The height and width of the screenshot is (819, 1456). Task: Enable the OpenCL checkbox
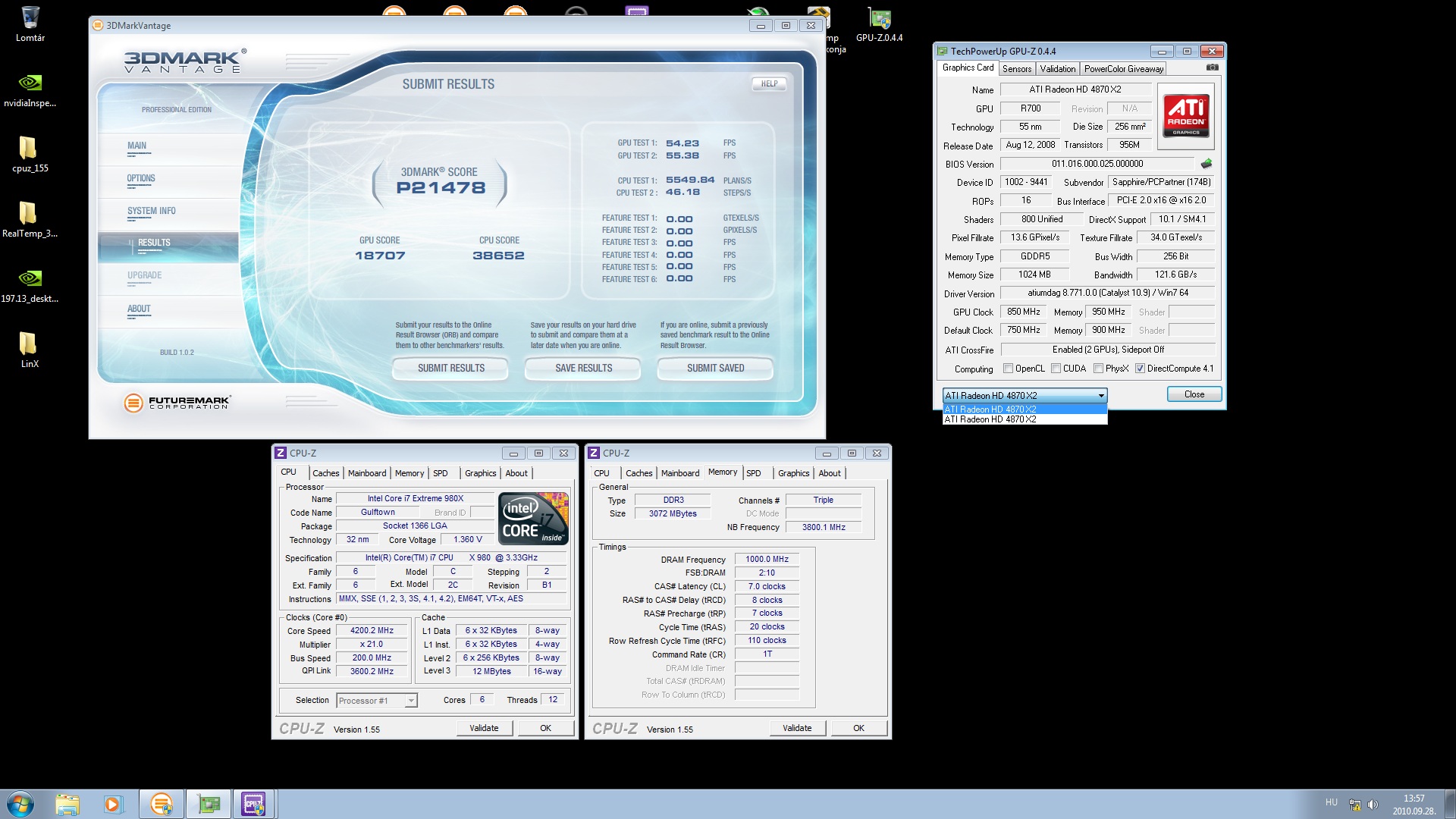click(x=1008, y=369)
